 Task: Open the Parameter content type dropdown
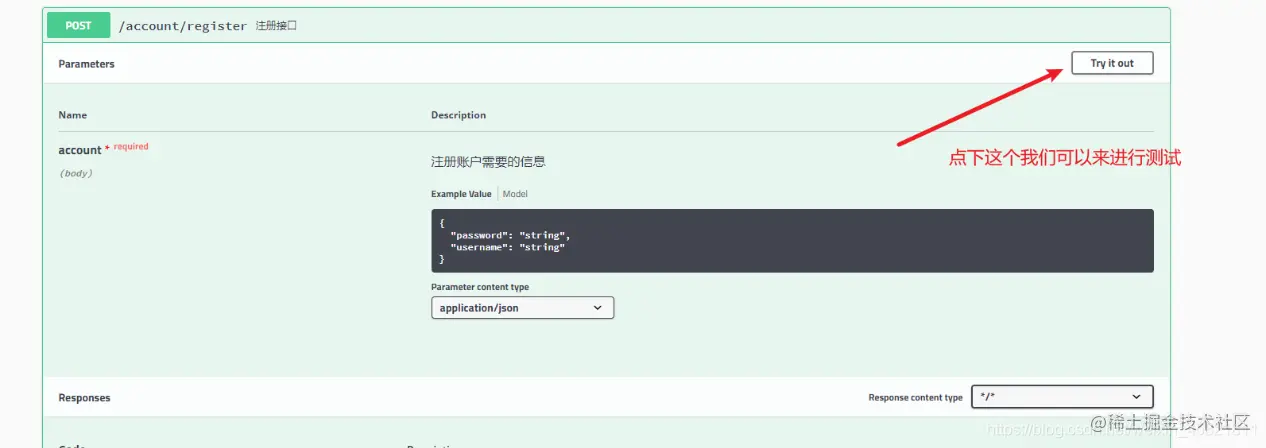tap(522, 308)
